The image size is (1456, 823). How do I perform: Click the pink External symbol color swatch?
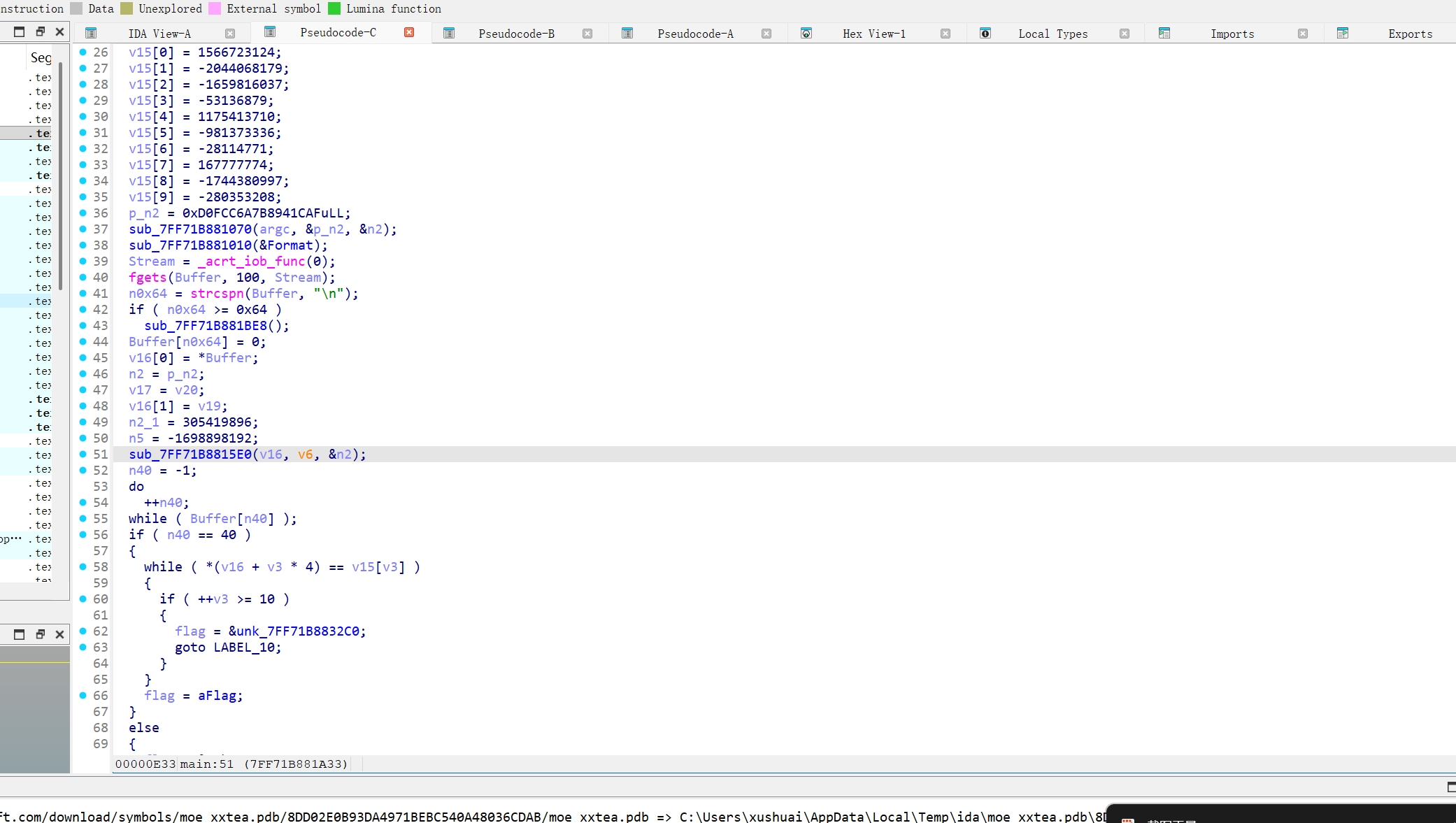tap(215, 8)
